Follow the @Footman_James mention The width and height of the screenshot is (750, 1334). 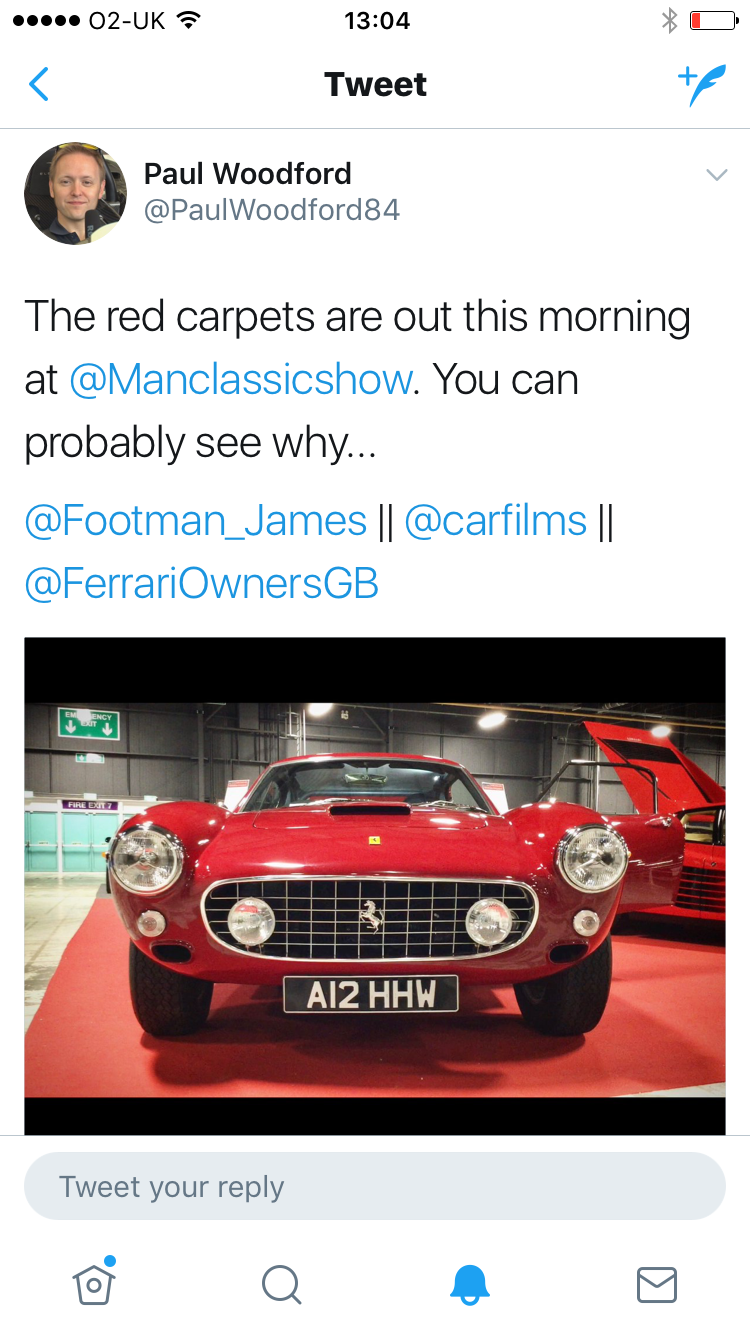pyautogui.click(x=196, y=521)
